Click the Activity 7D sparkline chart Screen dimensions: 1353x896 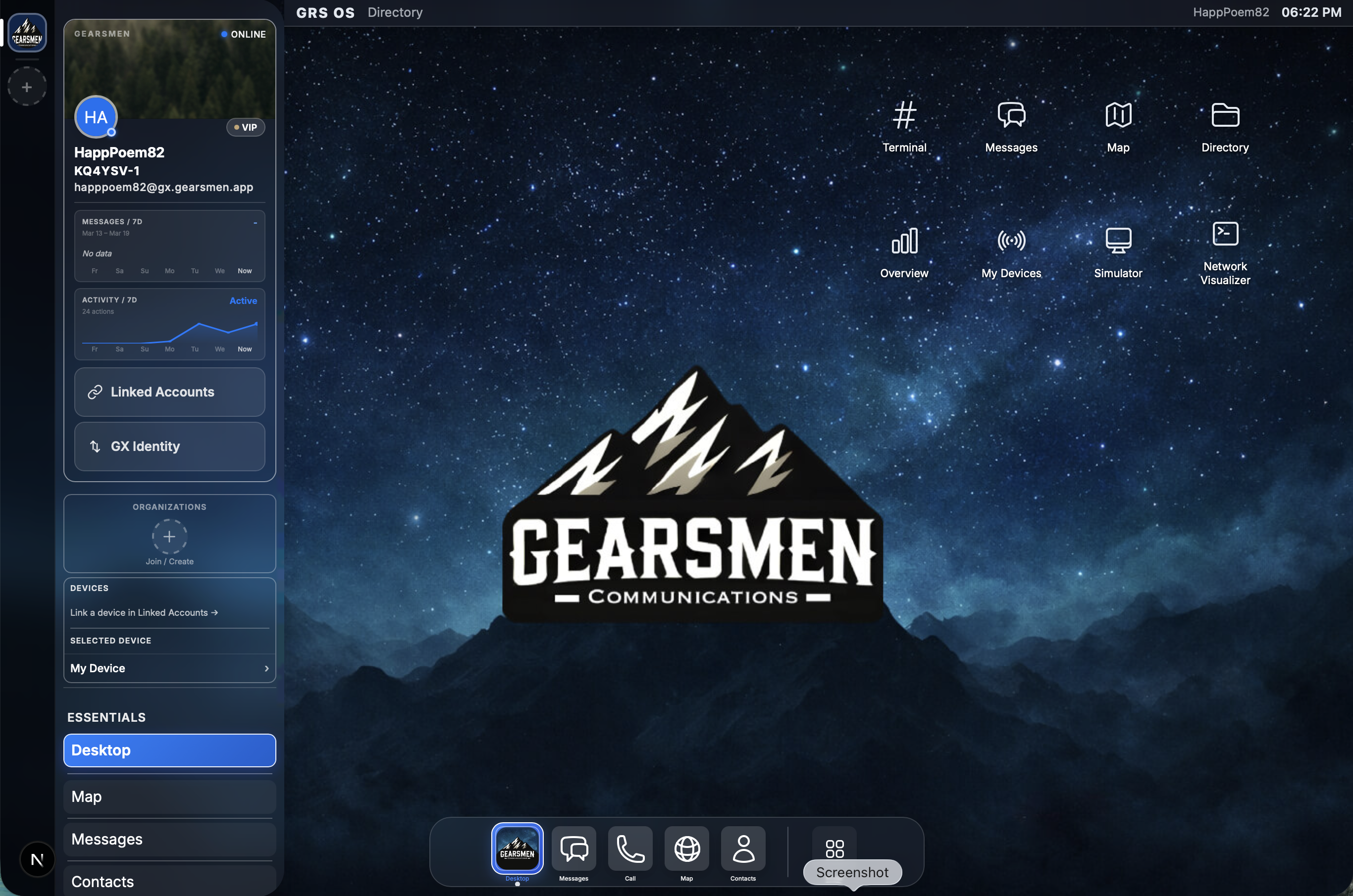171,332
